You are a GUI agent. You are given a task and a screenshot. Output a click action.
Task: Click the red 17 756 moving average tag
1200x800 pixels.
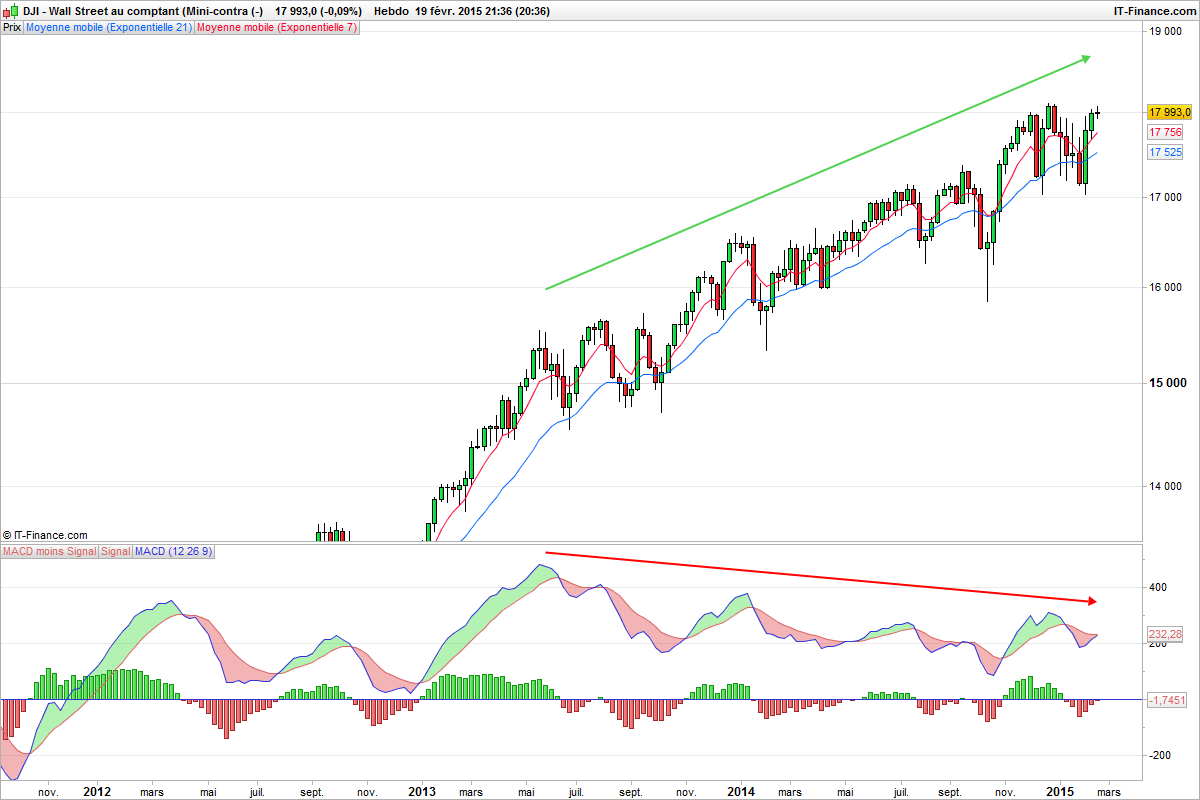pos(1165,132)
